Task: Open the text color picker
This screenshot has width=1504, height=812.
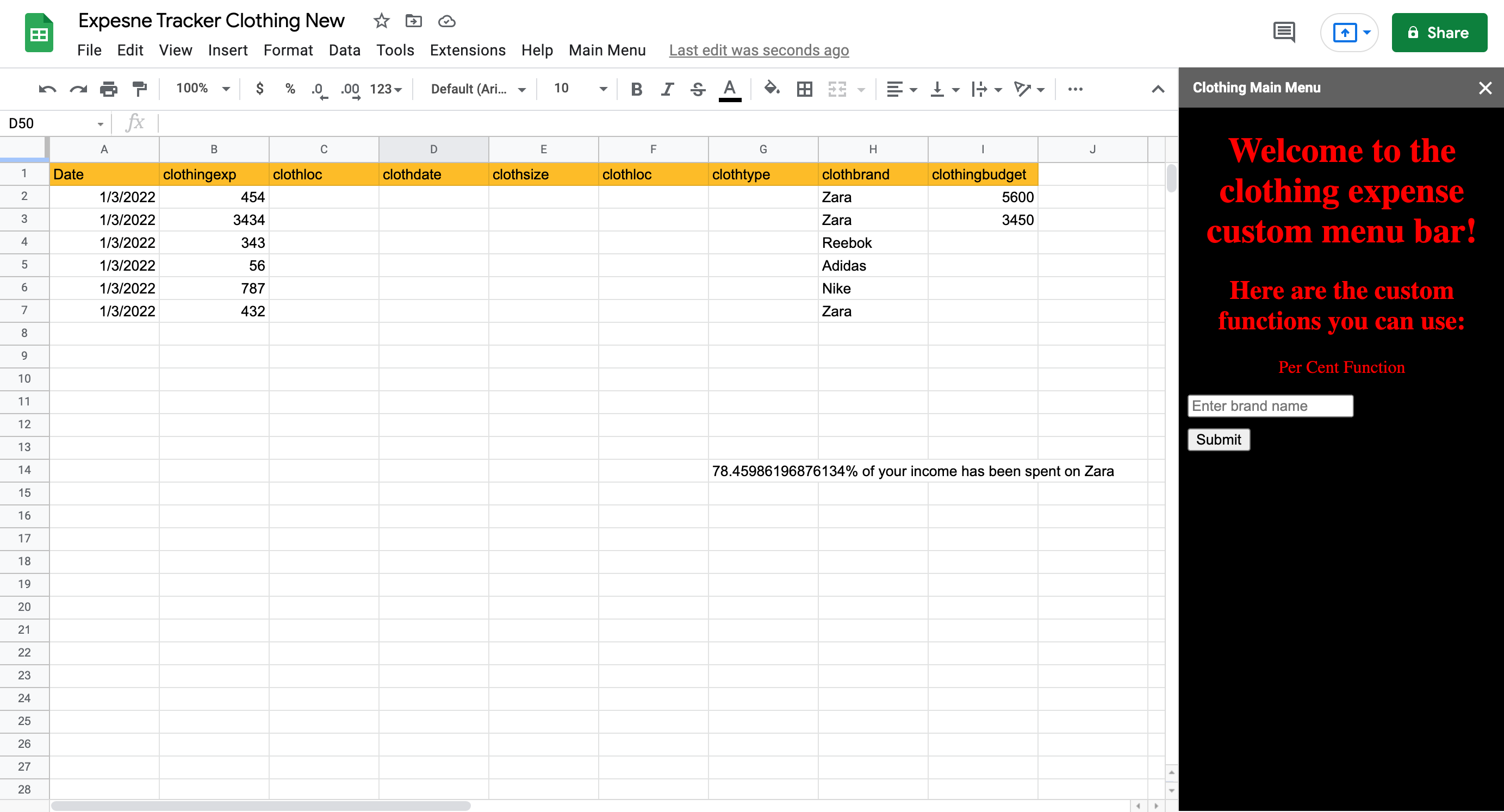Action: pos(729,89)
